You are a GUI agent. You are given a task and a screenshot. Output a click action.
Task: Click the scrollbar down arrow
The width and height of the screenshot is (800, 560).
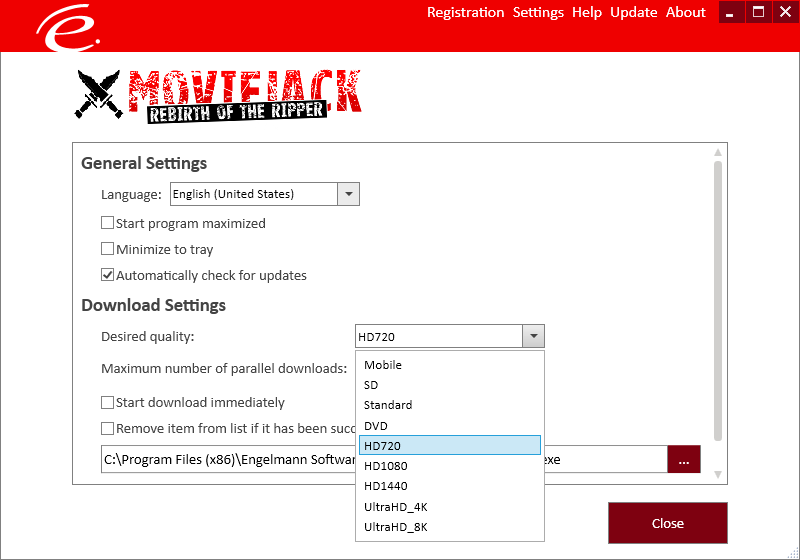[x=717, y=475]
